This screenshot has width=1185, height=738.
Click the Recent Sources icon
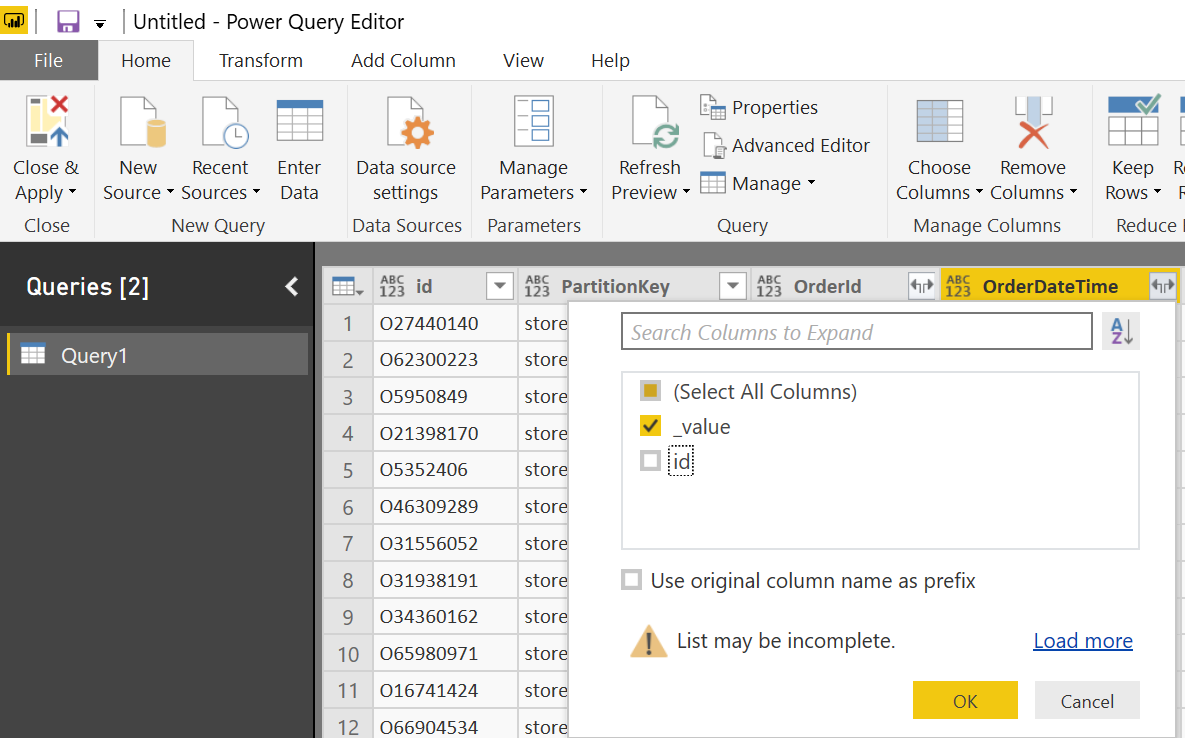224,121
